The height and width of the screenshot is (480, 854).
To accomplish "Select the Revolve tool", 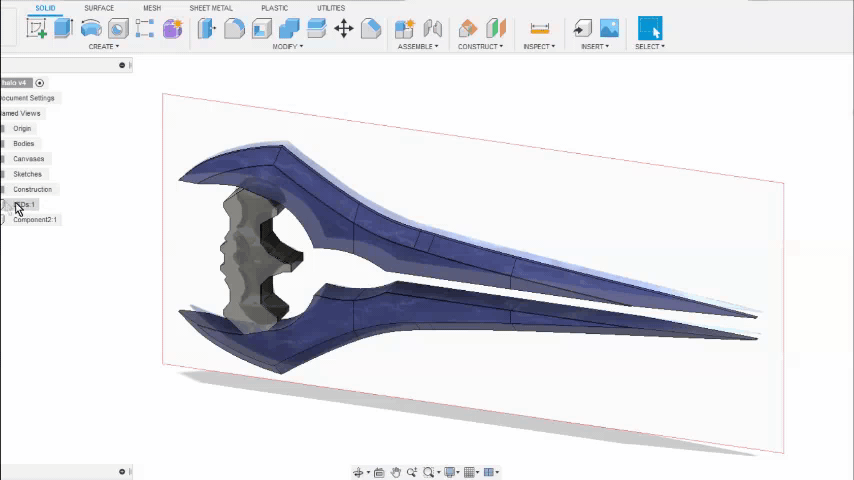I will point(91,28).
